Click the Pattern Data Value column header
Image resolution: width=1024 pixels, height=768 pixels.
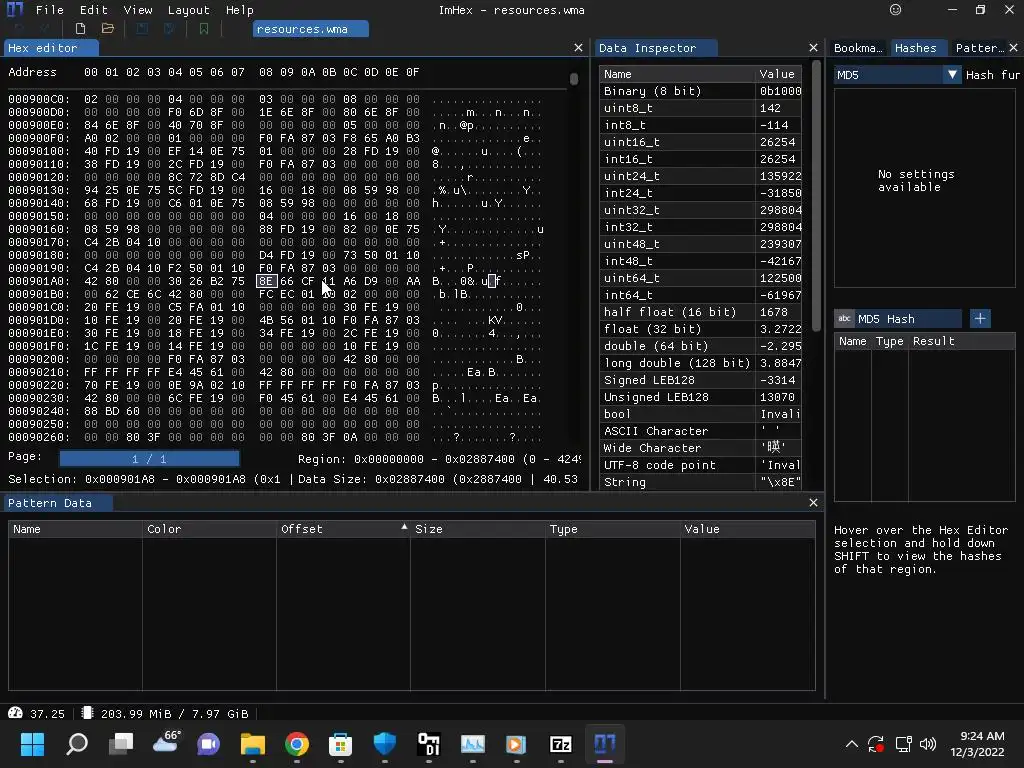(x=747, y=529)
